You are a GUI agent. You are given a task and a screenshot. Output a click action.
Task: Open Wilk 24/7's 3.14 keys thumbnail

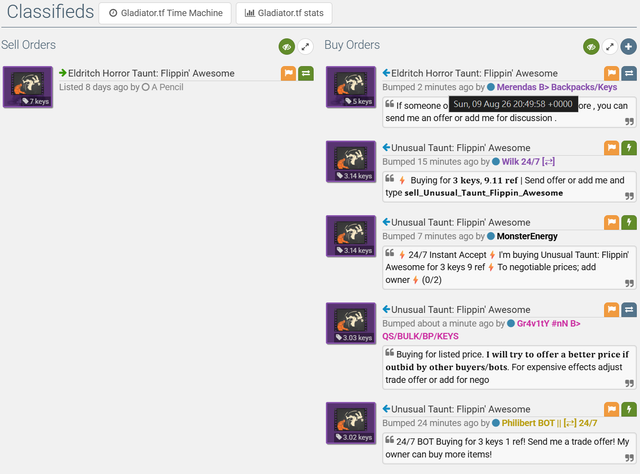pyautogui.click(x=351, y=162)
